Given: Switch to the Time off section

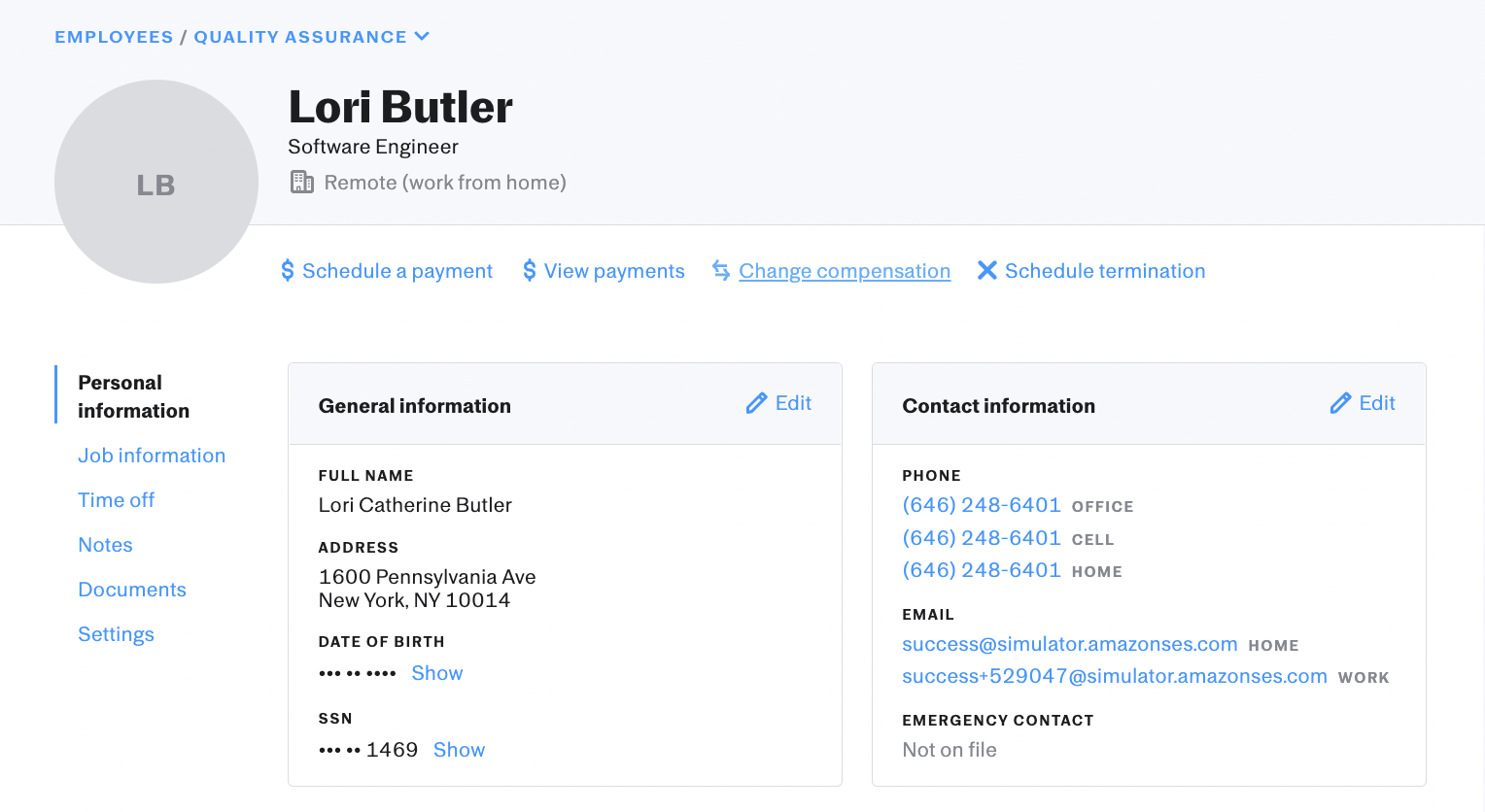Looking at the screenshot, I should click(117, 500).
